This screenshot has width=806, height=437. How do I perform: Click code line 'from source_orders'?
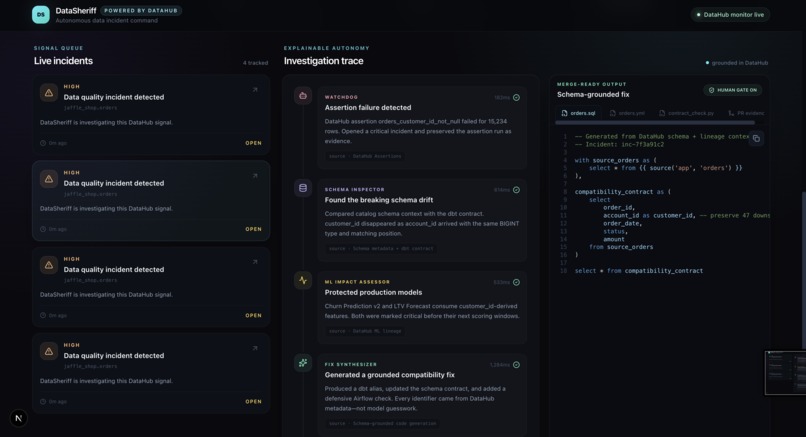click(621, 247)
